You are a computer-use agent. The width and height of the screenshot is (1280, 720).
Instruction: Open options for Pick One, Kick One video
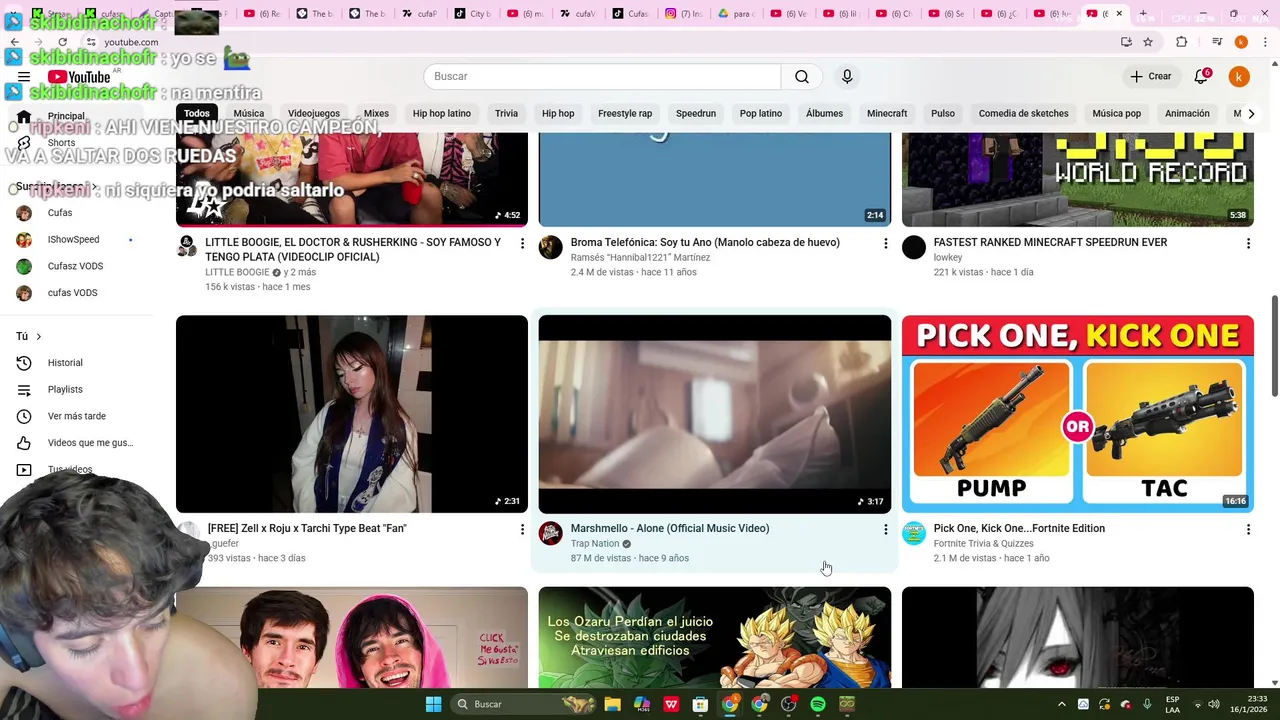coord(1248,529)
